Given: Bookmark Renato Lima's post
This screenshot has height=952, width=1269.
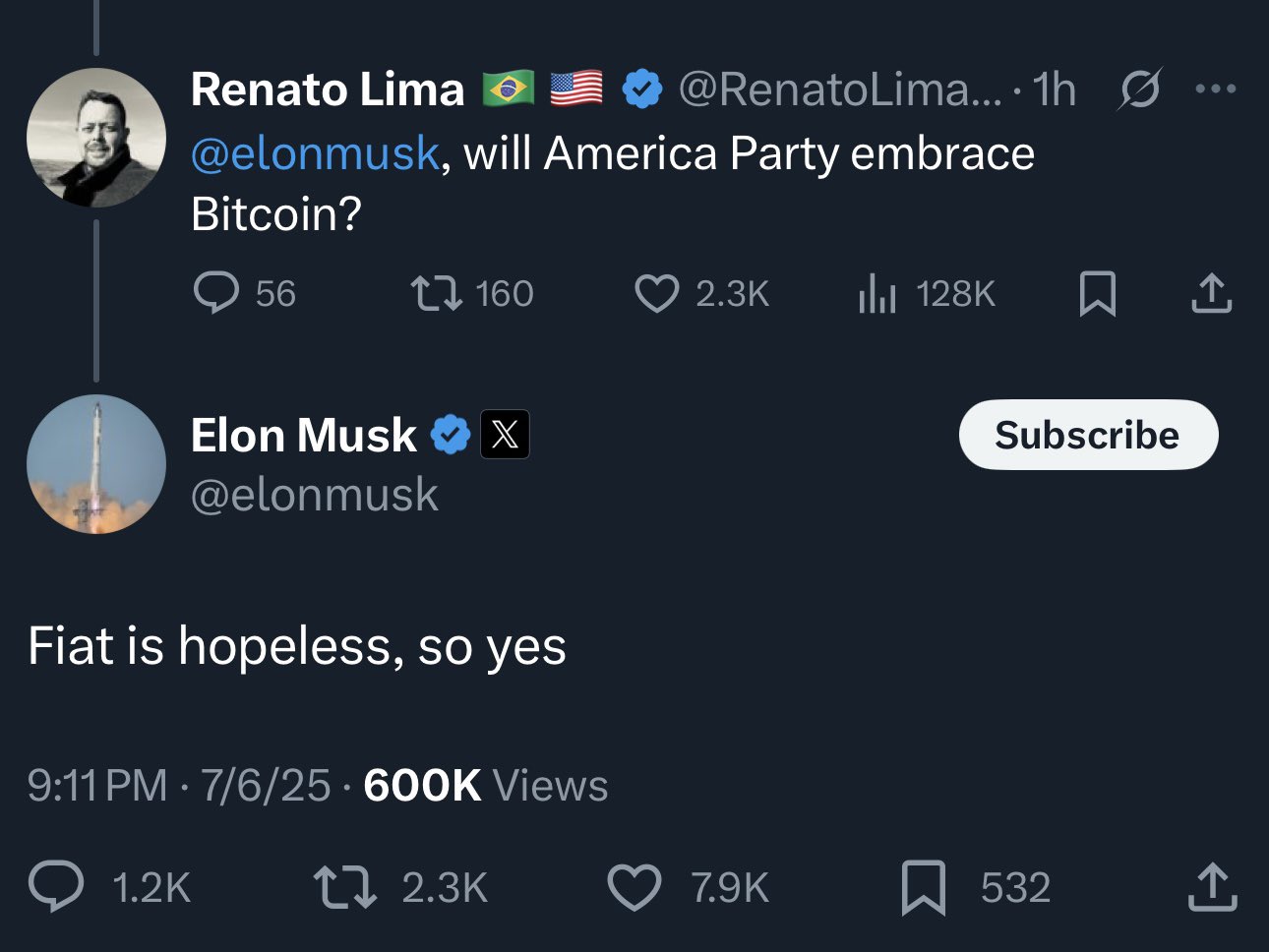Looking at the screenshot, I should [x=1097, y=293].
